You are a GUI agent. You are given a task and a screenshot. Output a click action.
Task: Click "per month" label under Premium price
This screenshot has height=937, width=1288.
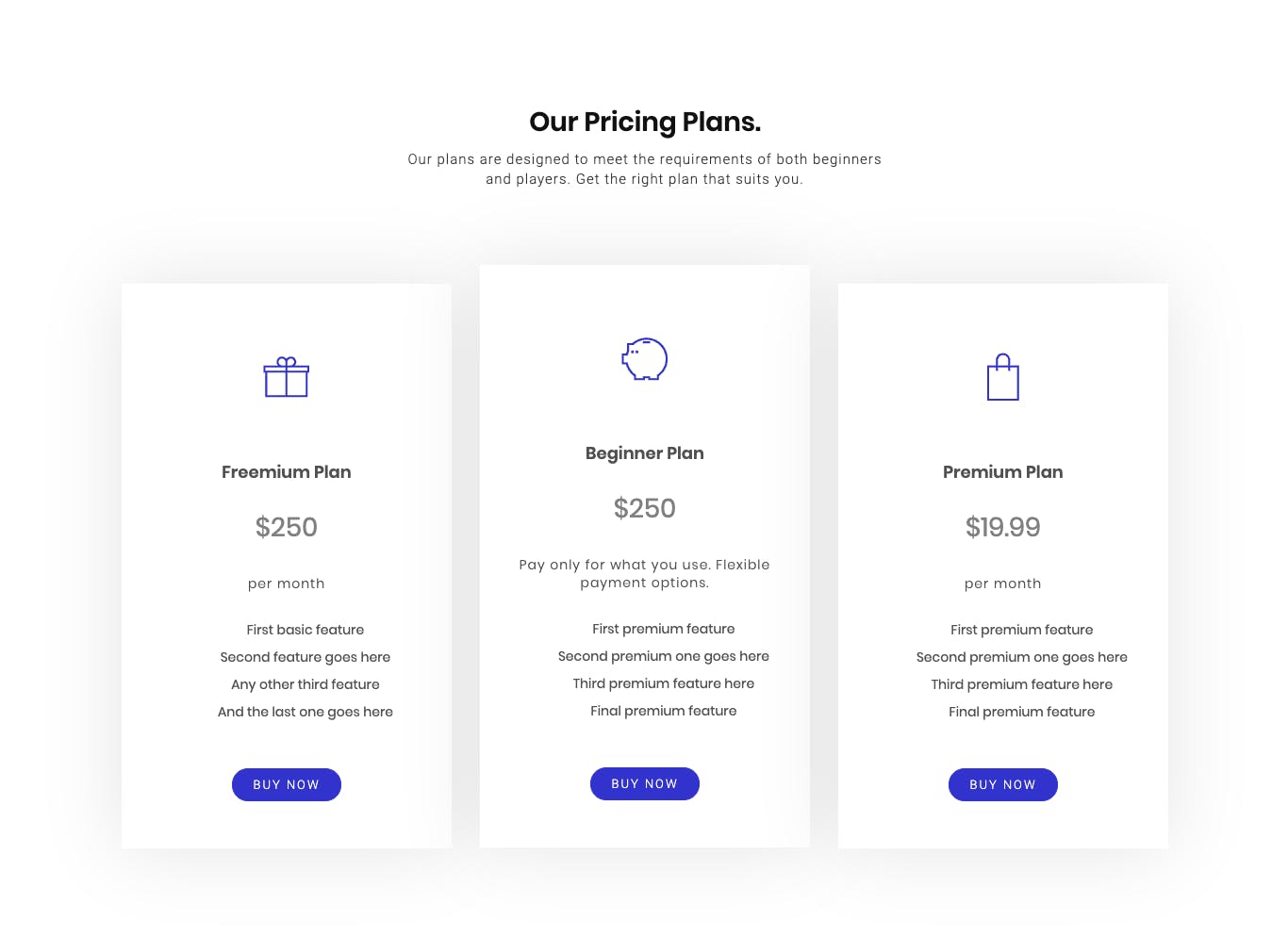[x=1003, y=584]
